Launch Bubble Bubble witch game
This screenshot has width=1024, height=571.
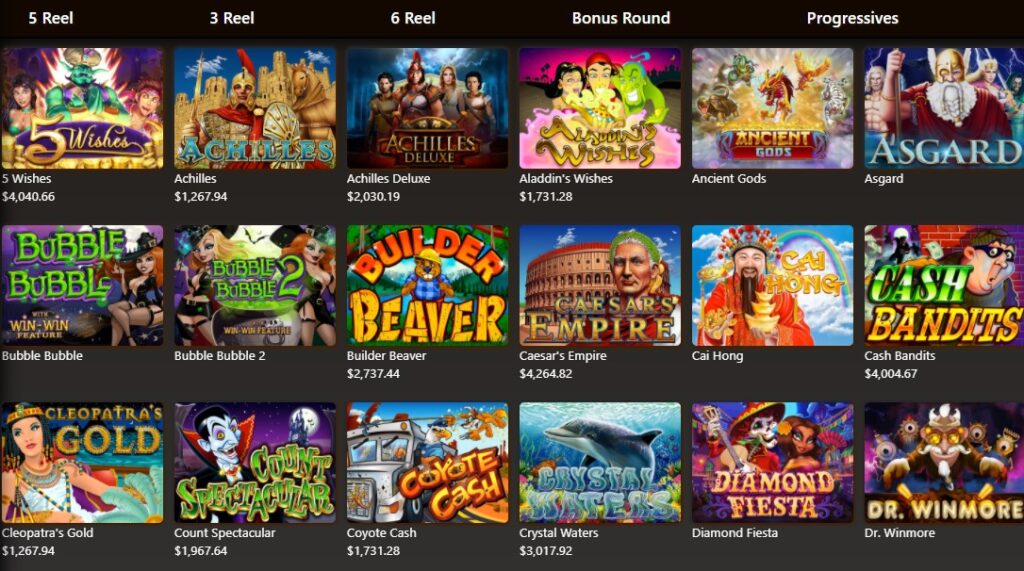82,286
